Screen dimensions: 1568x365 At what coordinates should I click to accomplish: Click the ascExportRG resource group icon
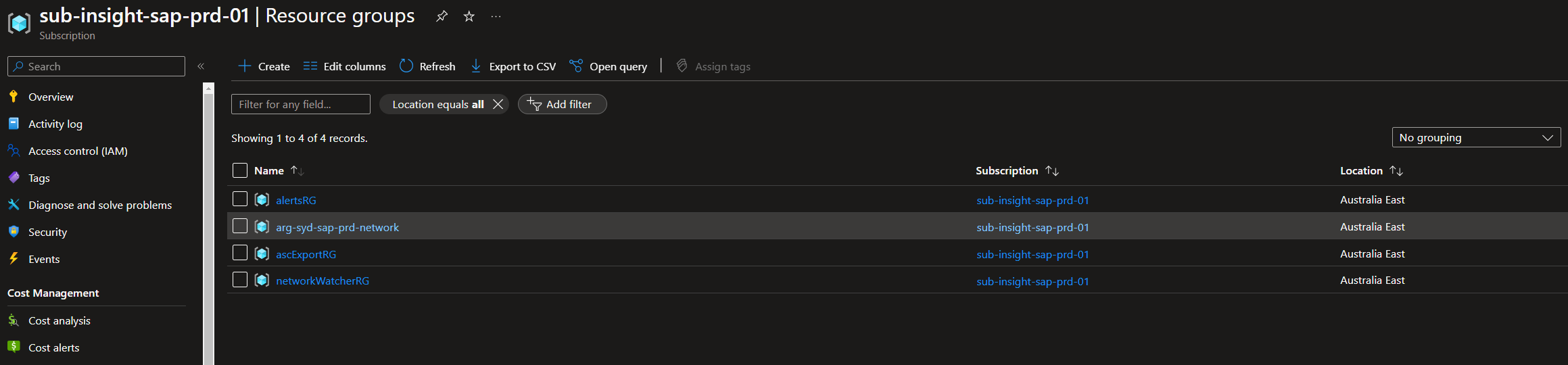tap(262, 254)
